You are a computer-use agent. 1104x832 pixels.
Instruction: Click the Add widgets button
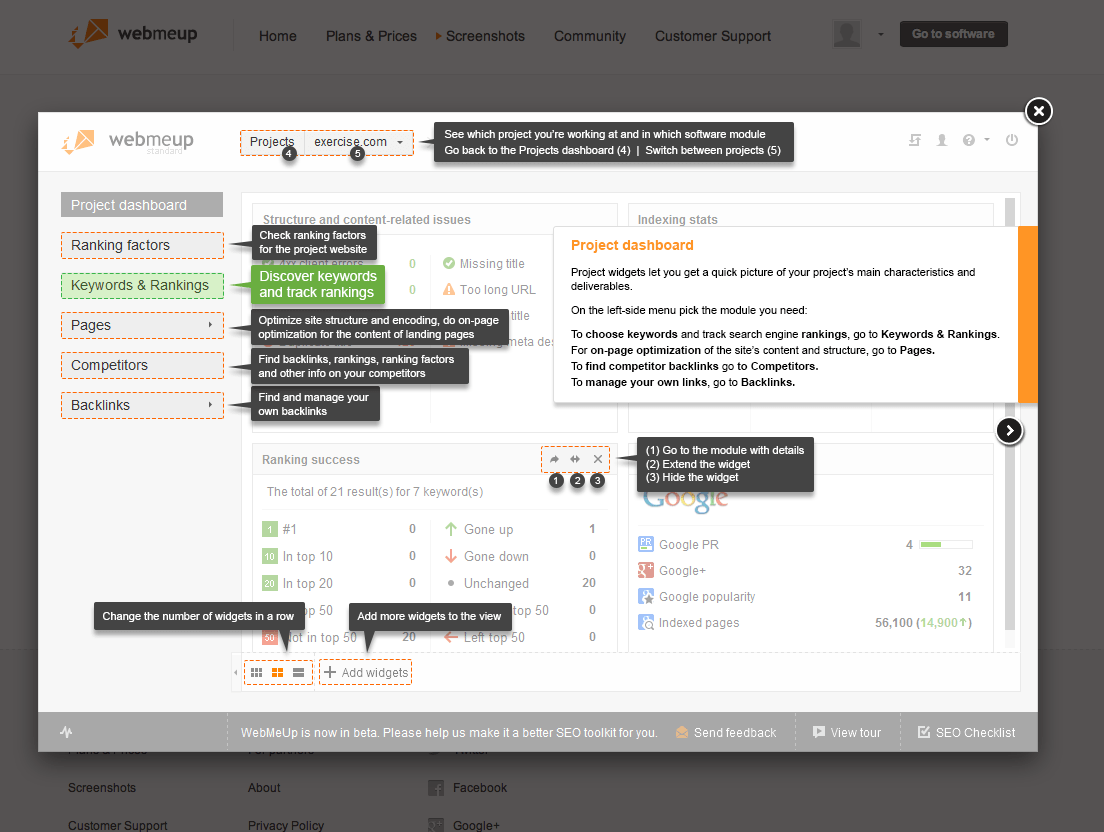coord(365,673)
